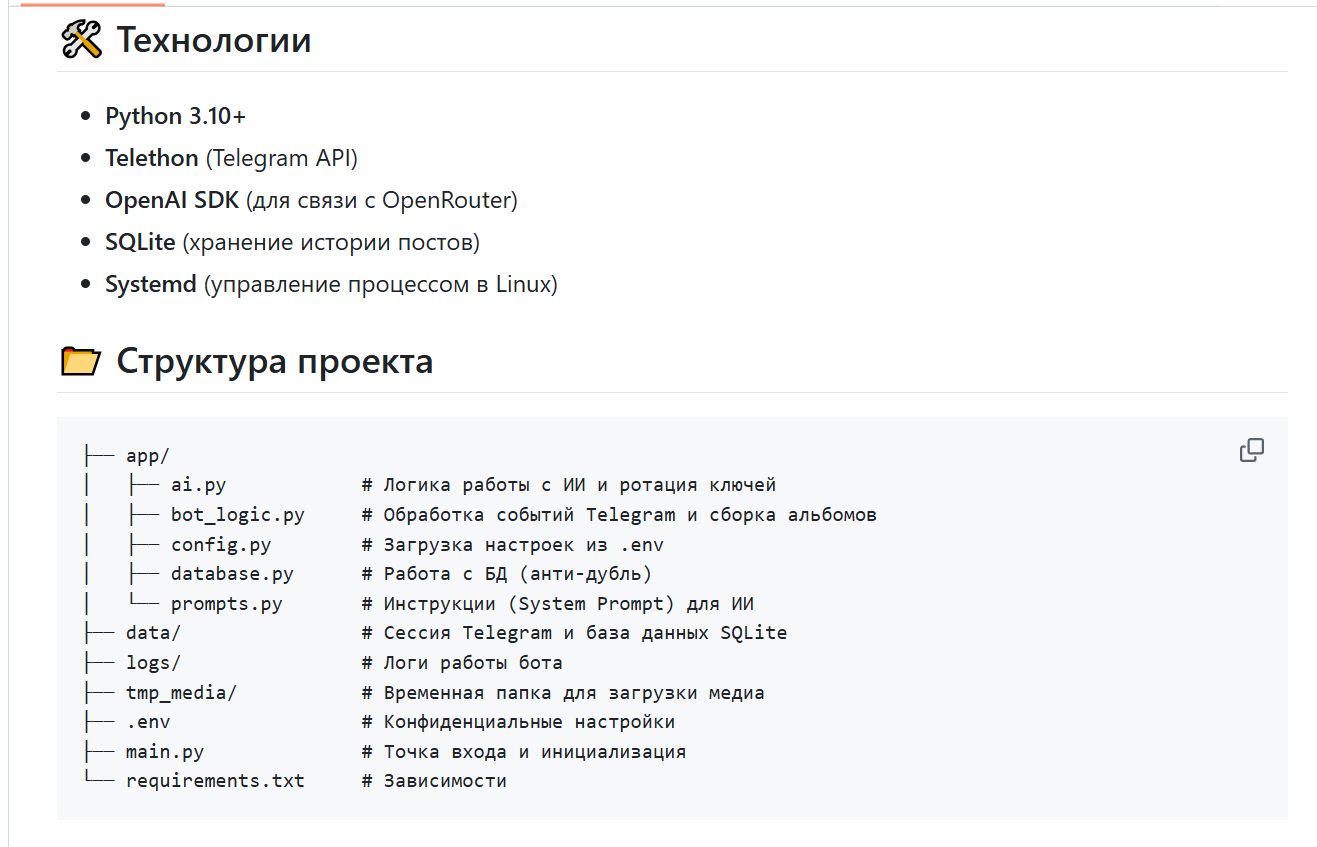Image resolution: width=1317 pixels, height=847 pixels.
Task: Select the Python 3.10+ list item
Action: tap(176, 116)
